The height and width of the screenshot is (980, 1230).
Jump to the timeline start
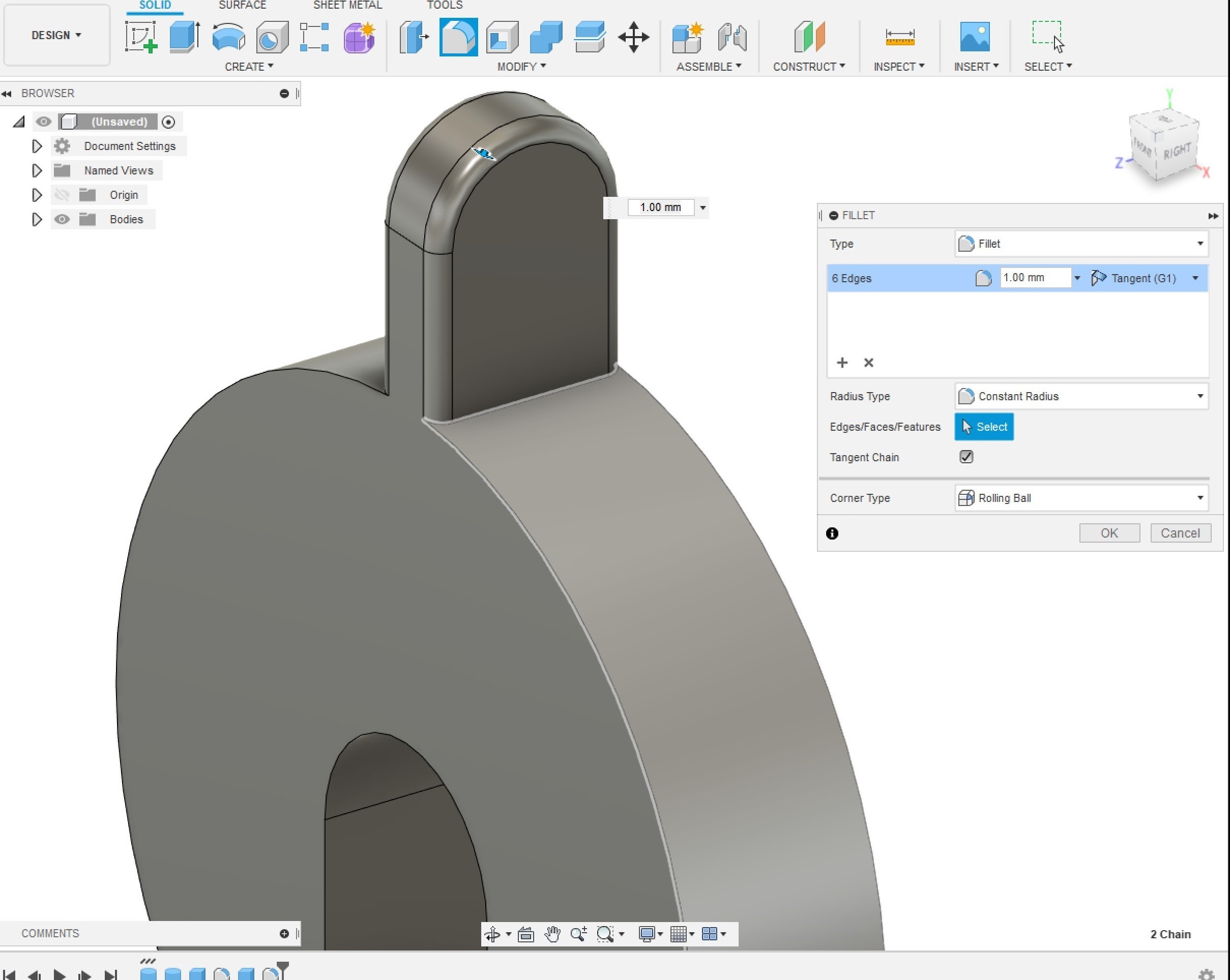coord(9,975)
